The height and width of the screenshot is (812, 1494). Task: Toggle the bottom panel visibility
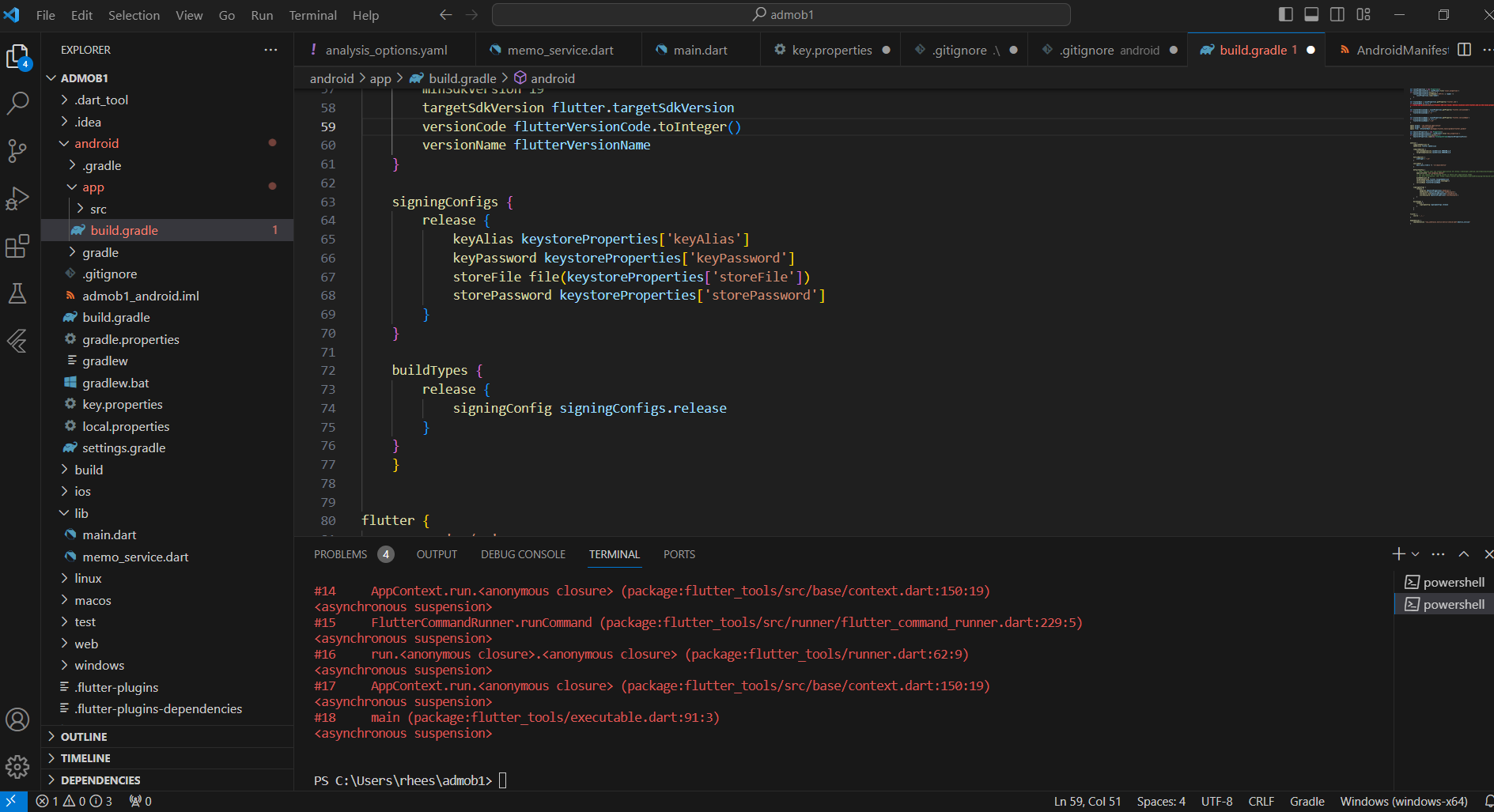(1311, 14)
